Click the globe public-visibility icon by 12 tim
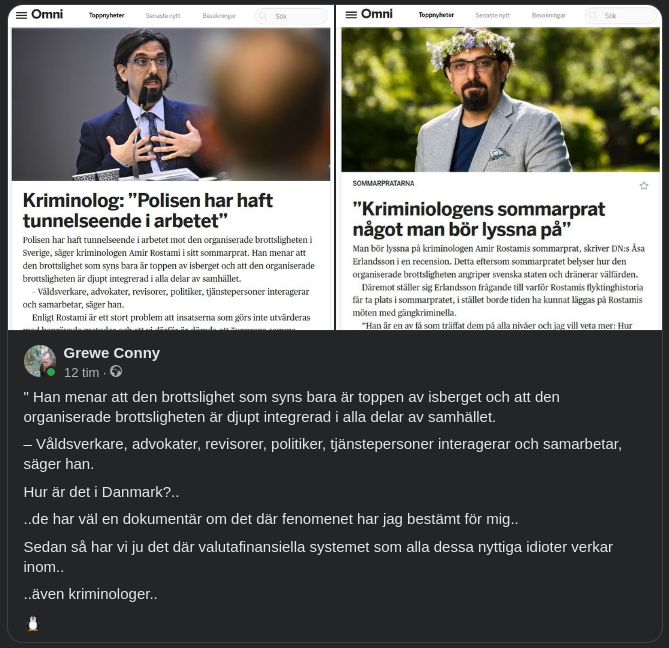Viewport: 669px width, 648px height. click(116, 372)
